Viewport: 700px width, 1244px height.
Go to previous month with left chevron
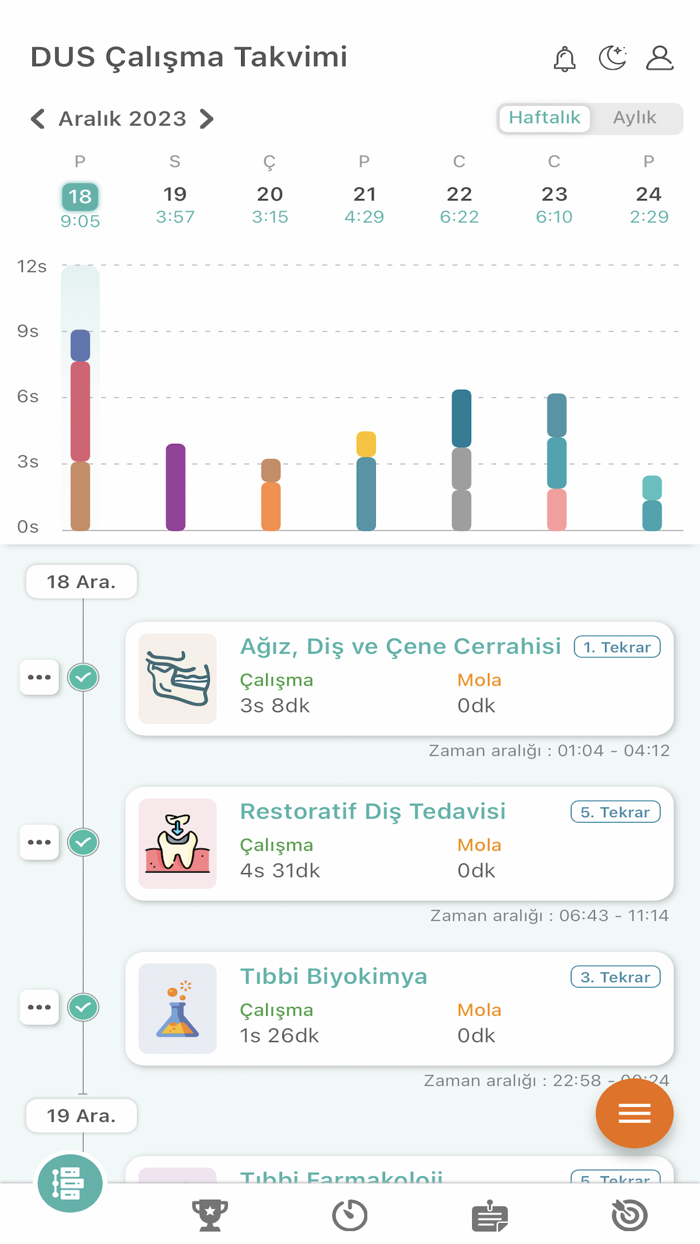(37, 118)
